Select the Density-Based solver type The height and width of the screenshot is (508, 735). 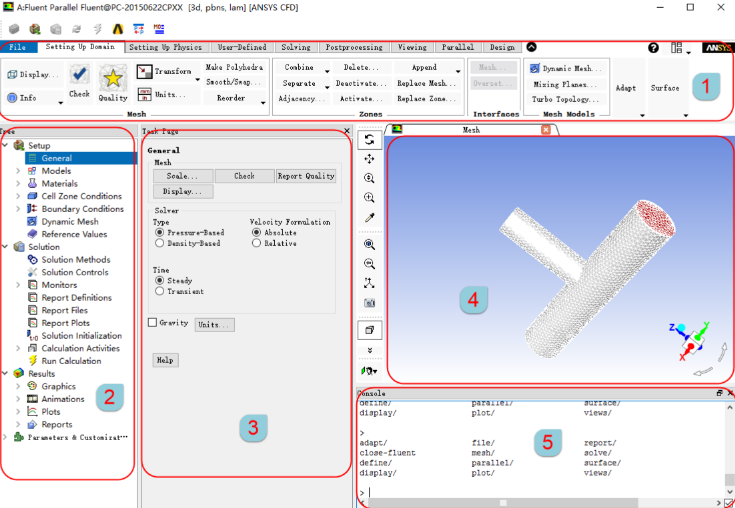point(159,243)
